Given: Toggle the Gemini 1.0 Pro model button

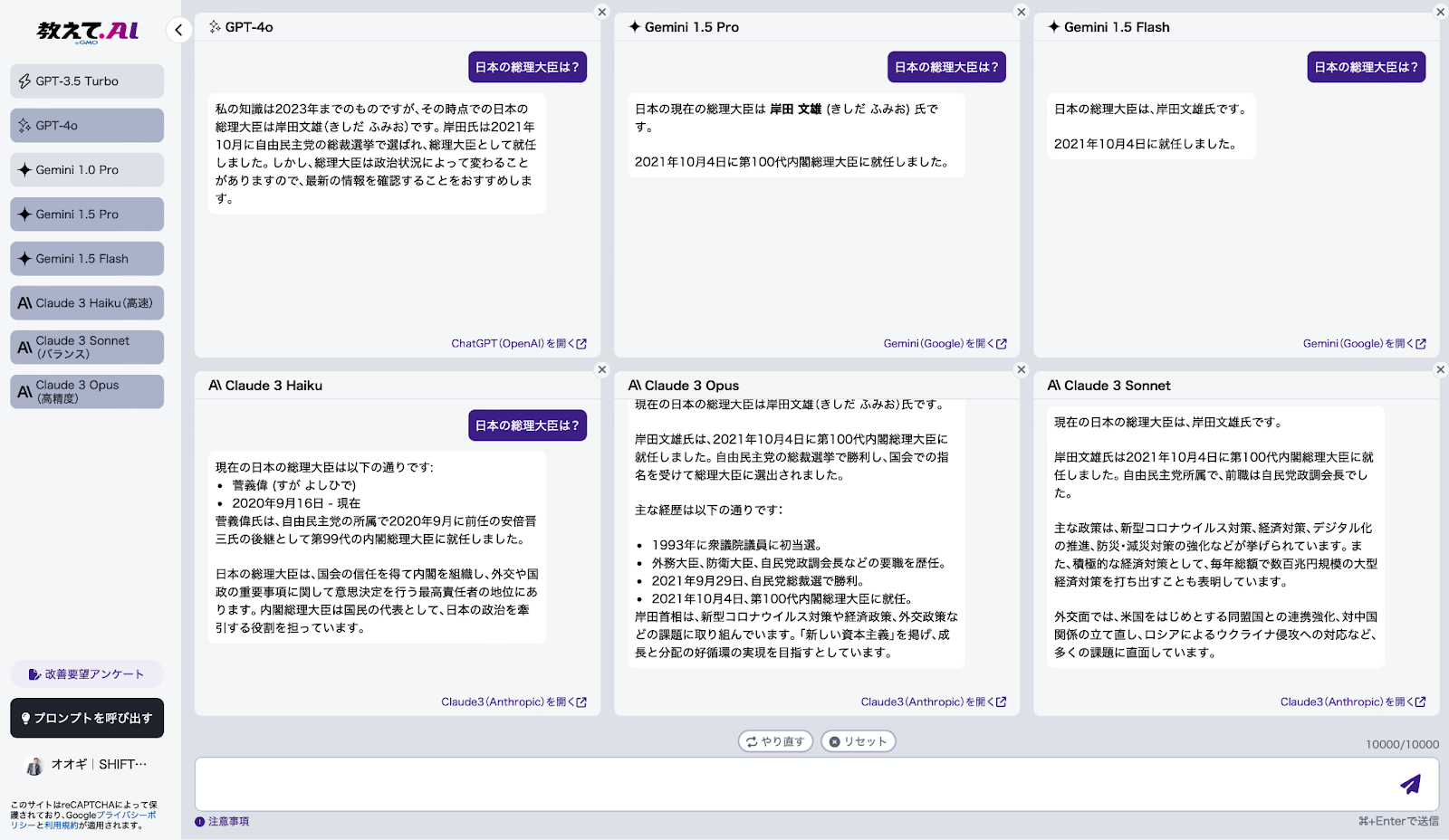Looking at the screenshot, I should coord(87,169).
